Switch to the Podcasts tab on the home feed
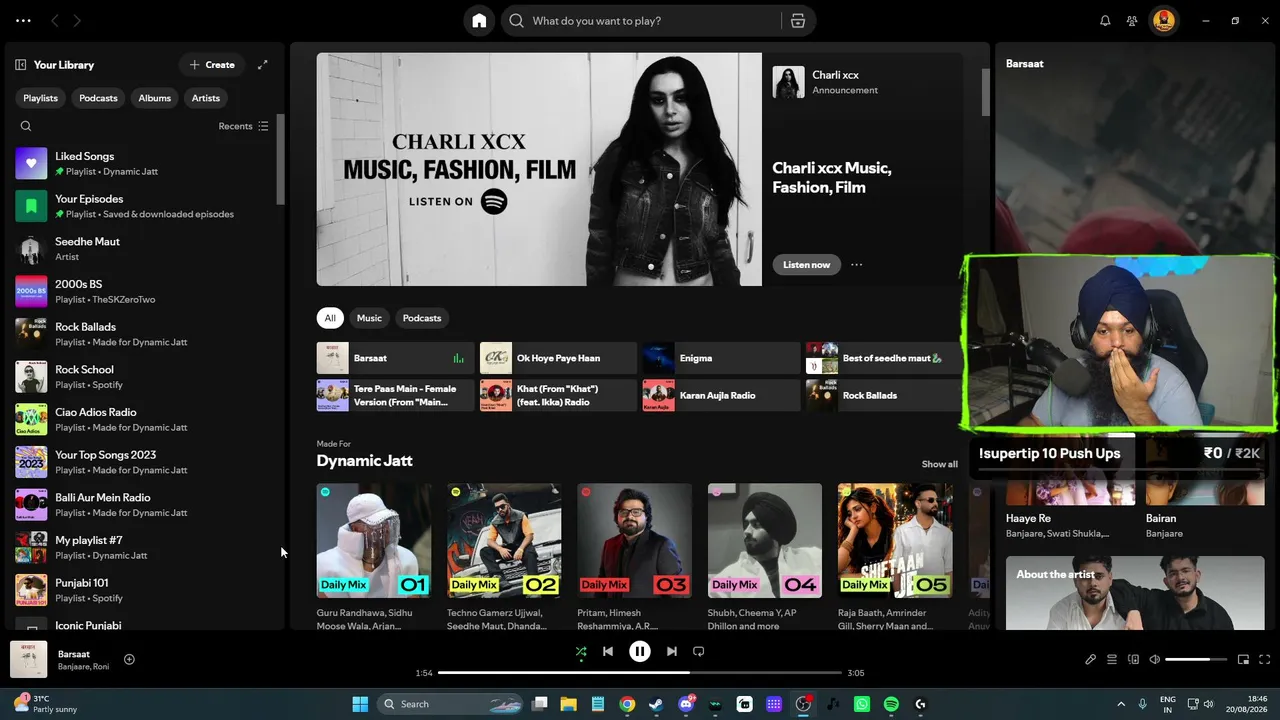The width and height of the screenshot is (1280, 720). (422, 318)
